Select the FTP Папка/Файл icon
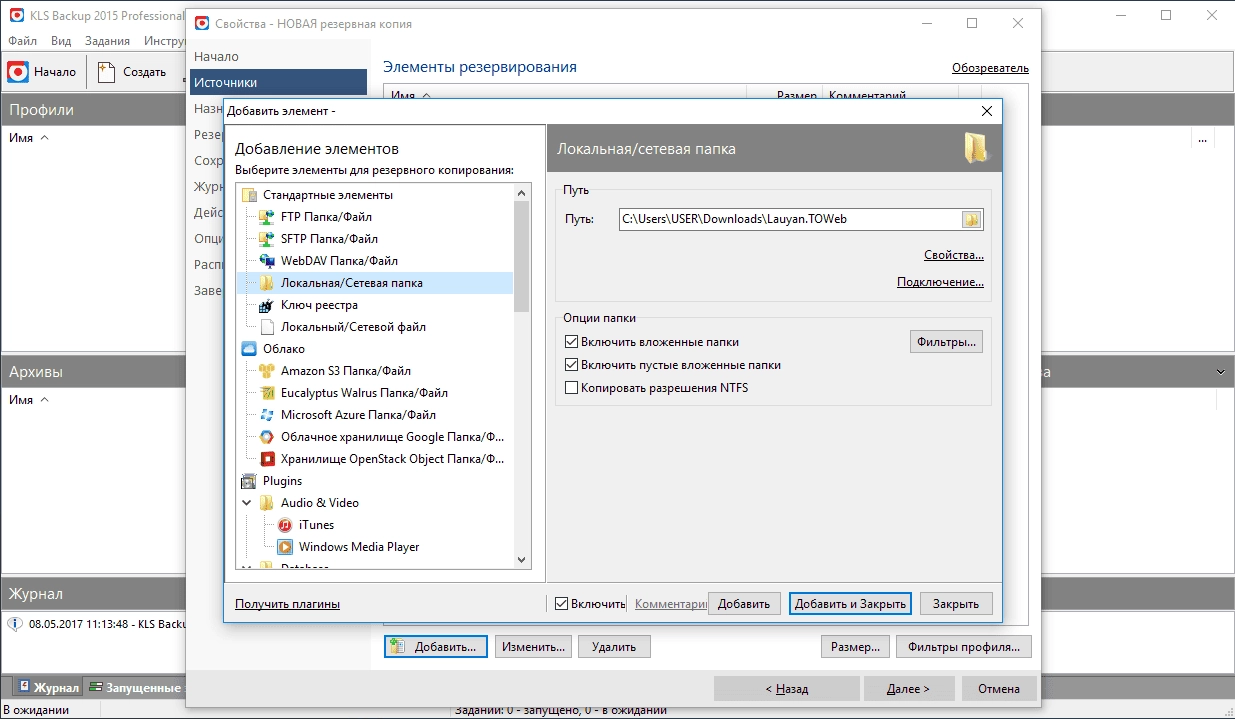Screen dimensions: 1235x719 (266, 217)
